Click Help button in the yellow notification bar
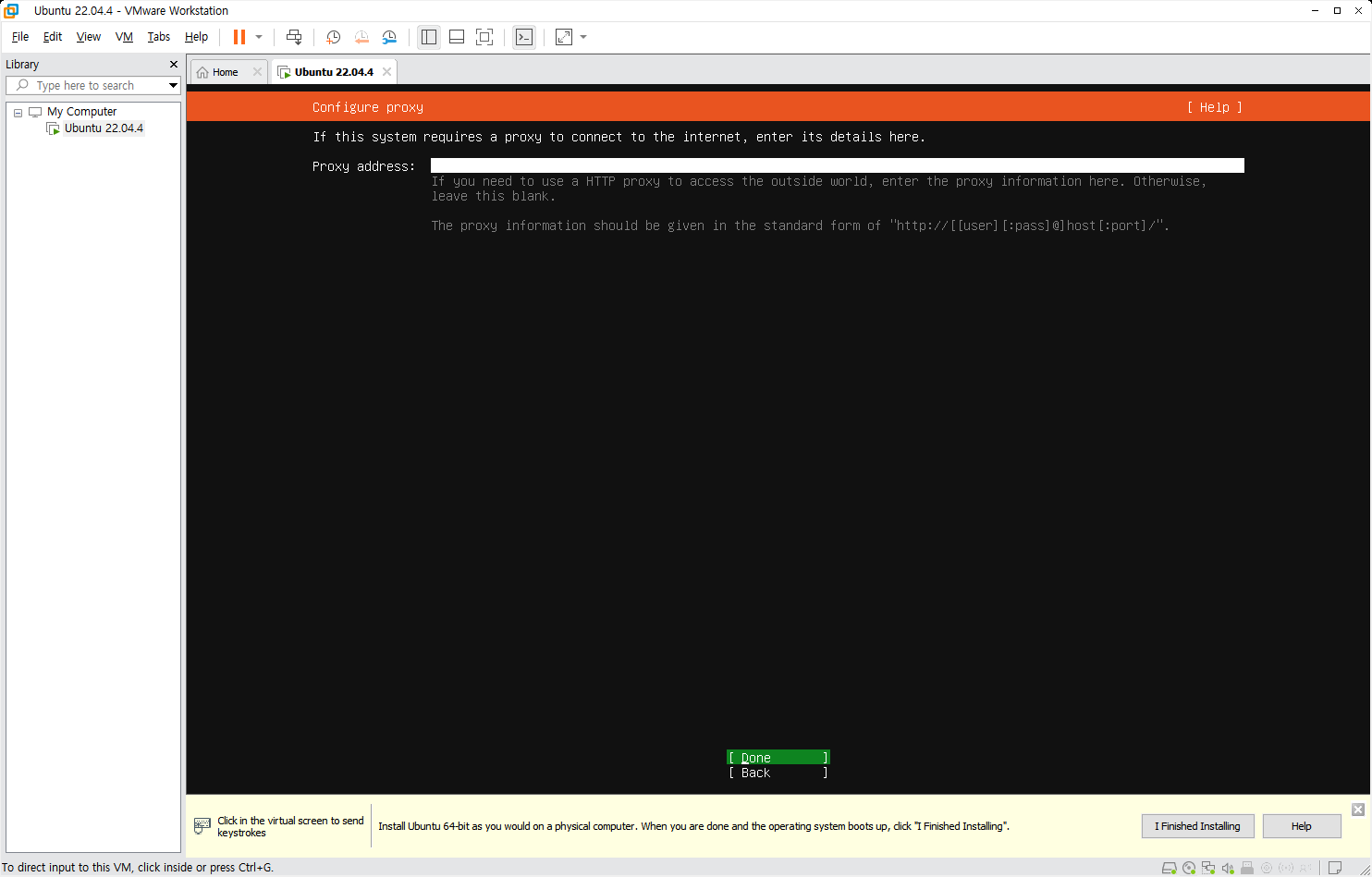 click(x=1301, y=826)
